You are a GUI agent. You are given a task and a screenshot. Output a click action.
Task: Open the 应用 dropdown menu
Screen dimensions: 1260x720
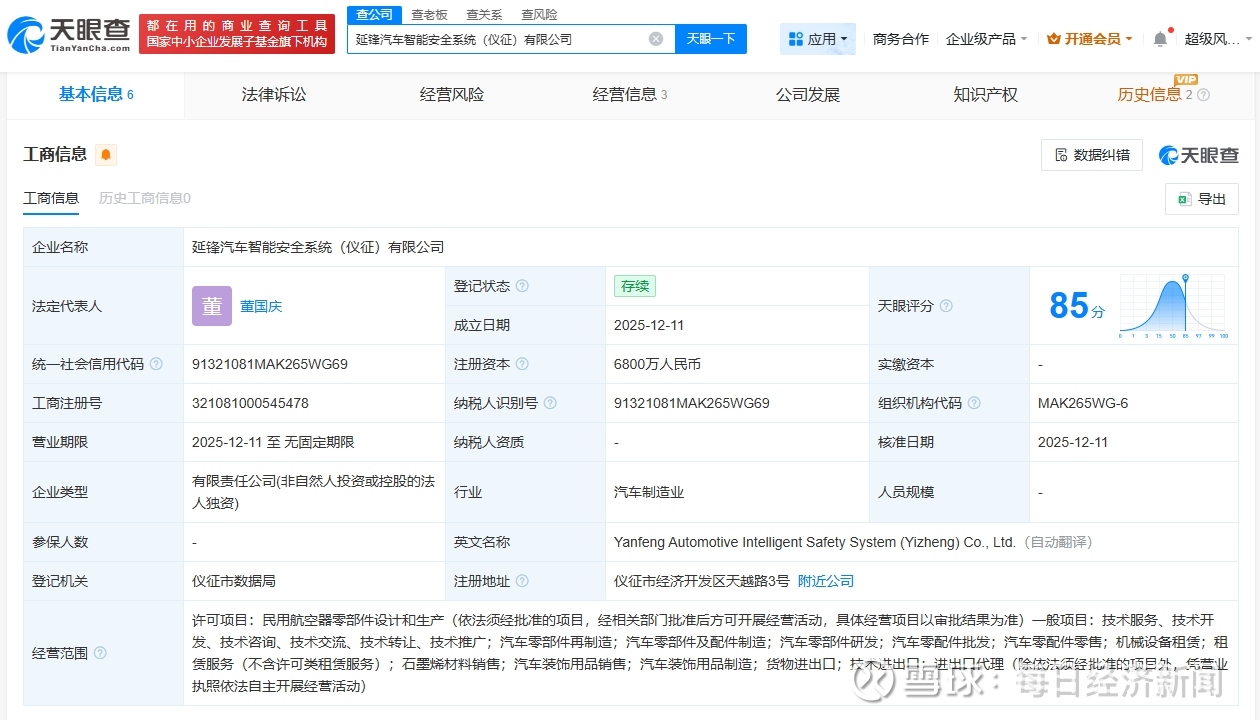tap(818, 39)
